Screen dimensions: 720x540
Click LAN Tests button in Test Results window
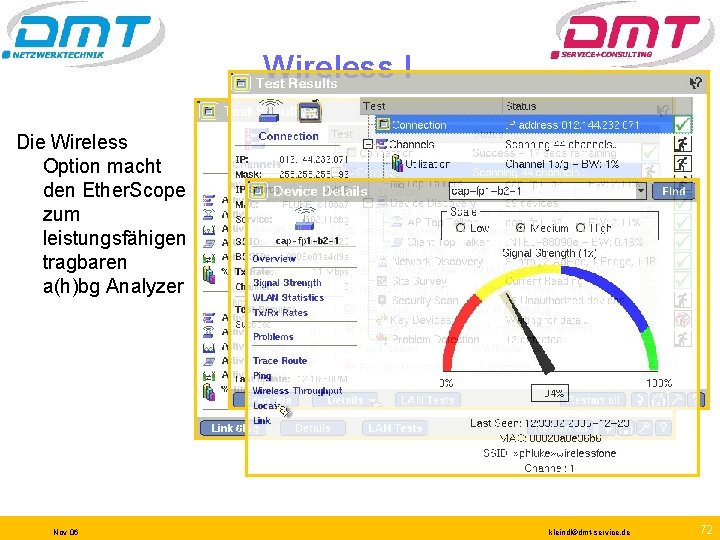tap(428, 400)
